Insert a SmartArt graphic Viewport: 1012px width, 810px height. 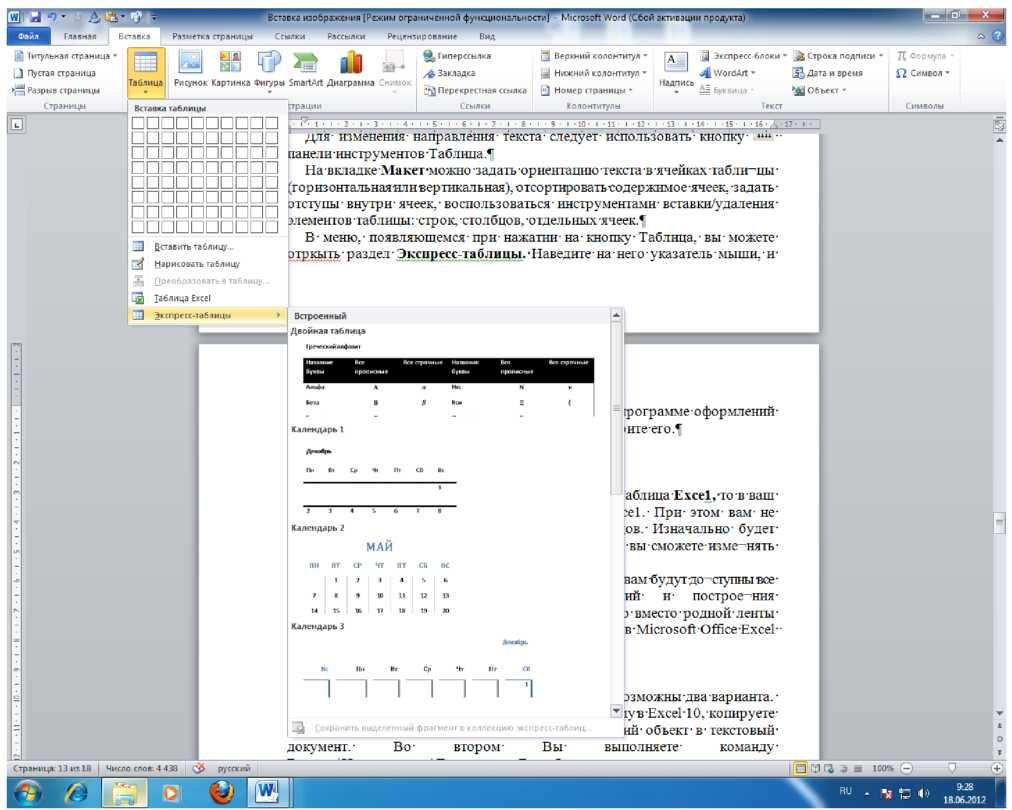305,70
